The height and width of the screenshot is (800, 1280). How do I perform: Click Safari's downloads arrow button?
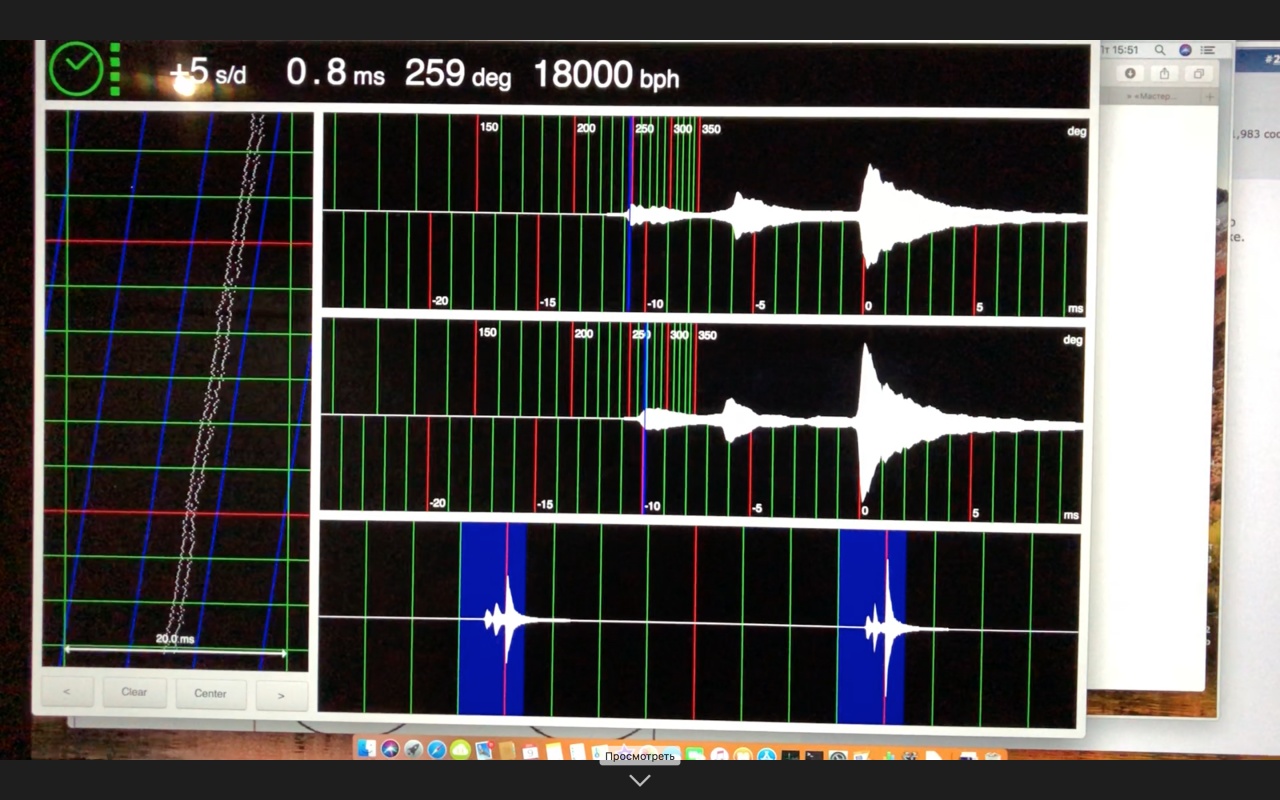click(x=1130, y=73)
